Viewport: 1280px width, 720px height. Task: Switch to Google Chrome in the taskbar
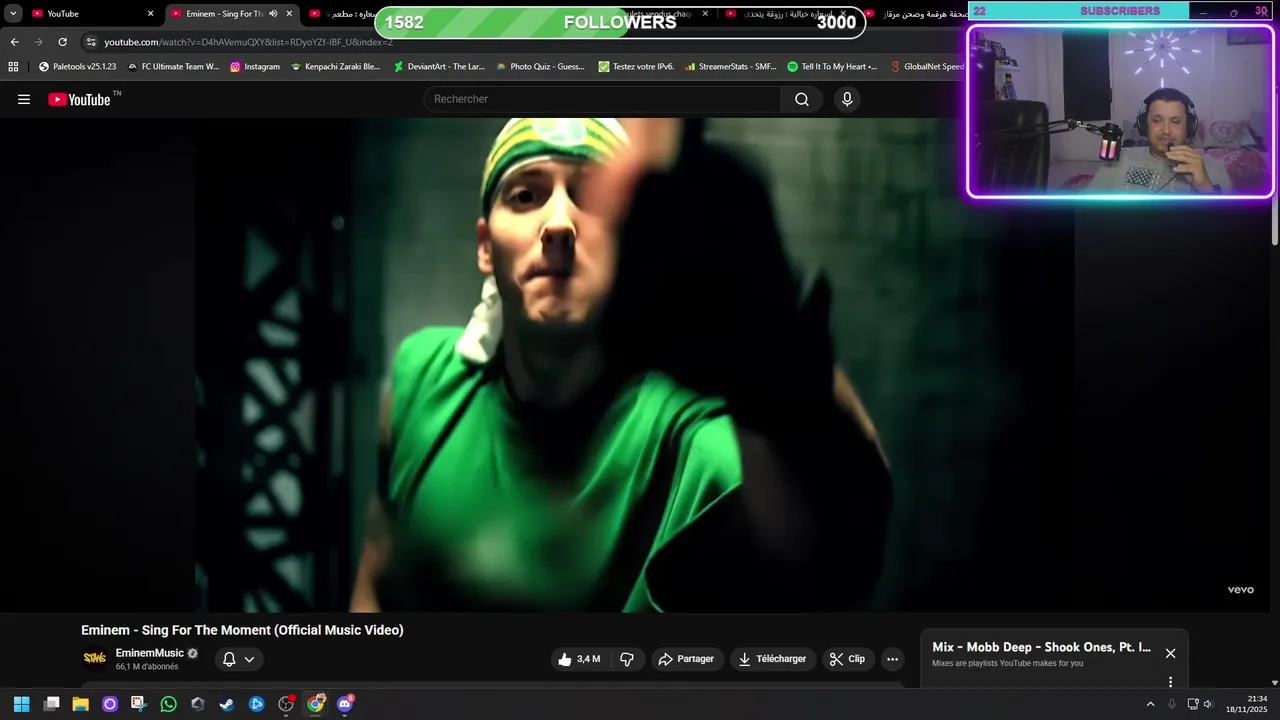click(315, 704)
